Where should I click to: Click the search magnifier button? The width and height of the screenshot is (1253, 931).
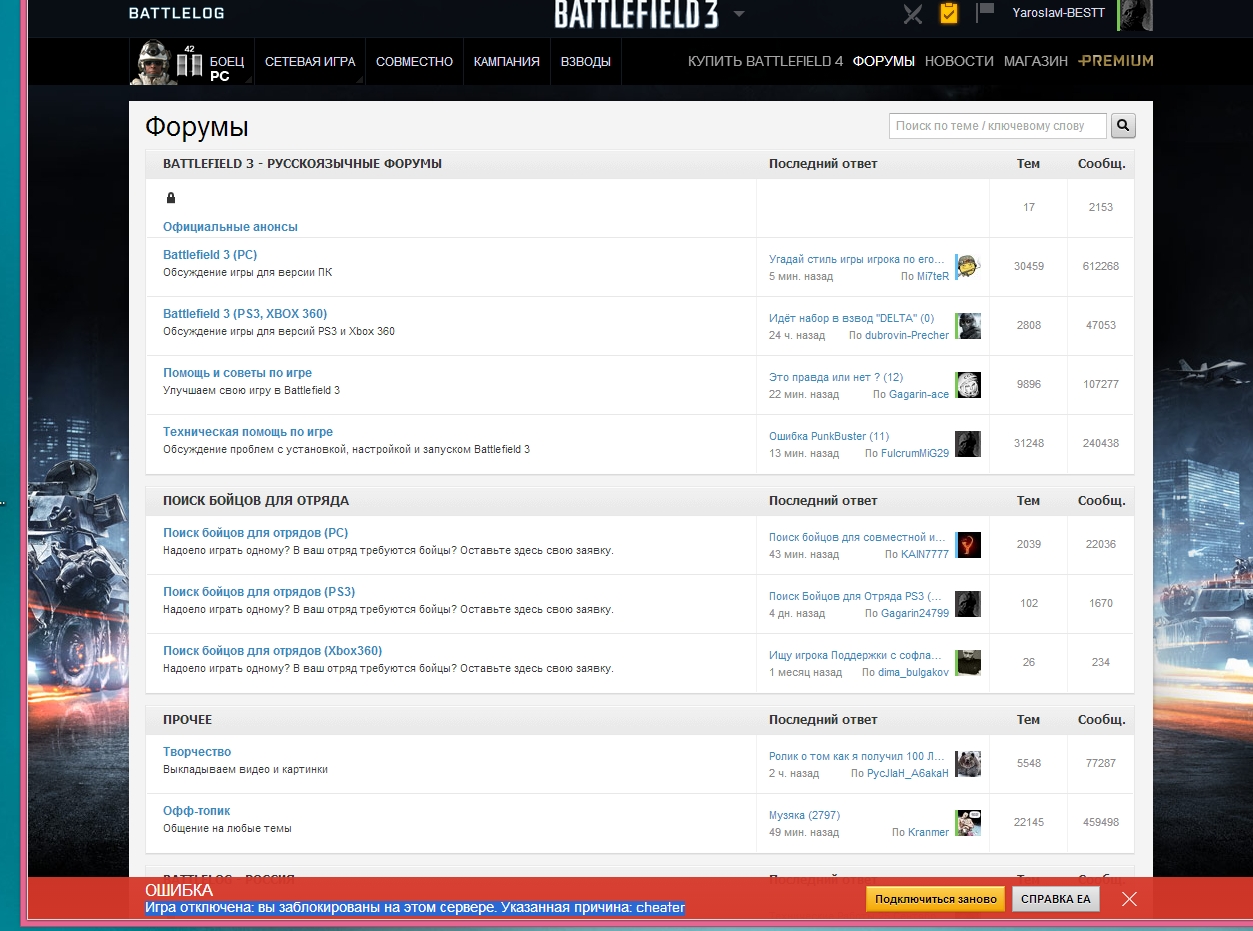(x=1123, y=125)
